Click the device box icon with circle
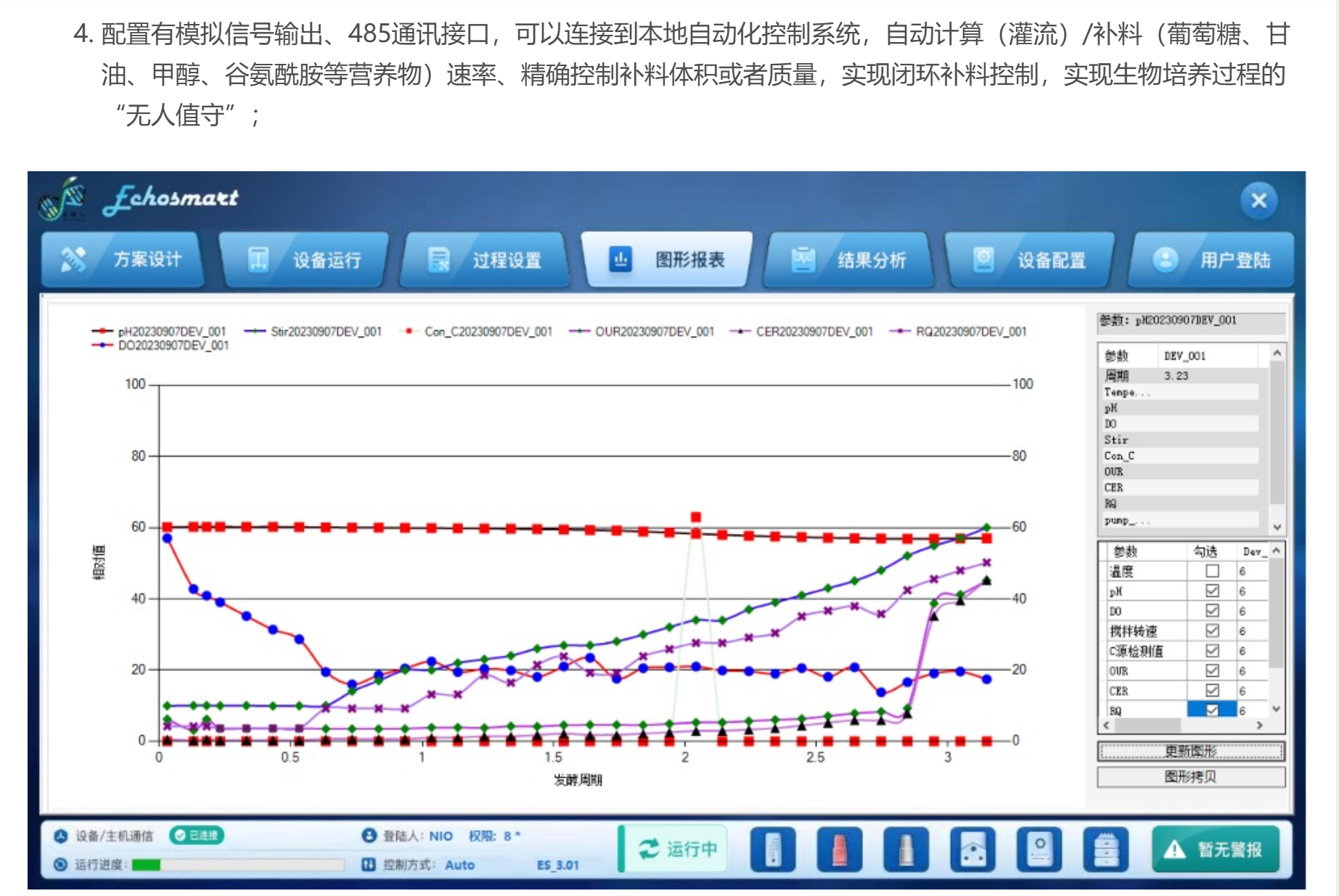Image resolution: width=1339 pixels, height=896 pixels. point(1039,849)
